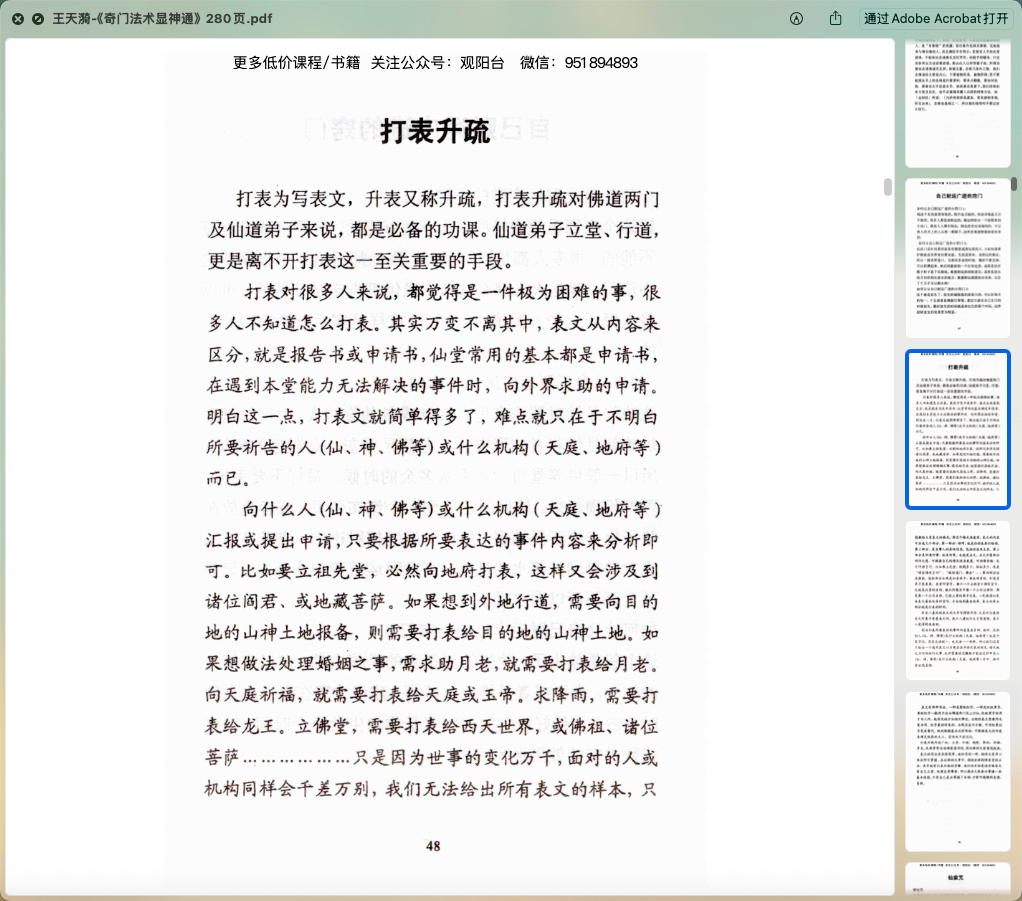Select the highlighted 打表升疏 page thumbnail

pos(957,429)
